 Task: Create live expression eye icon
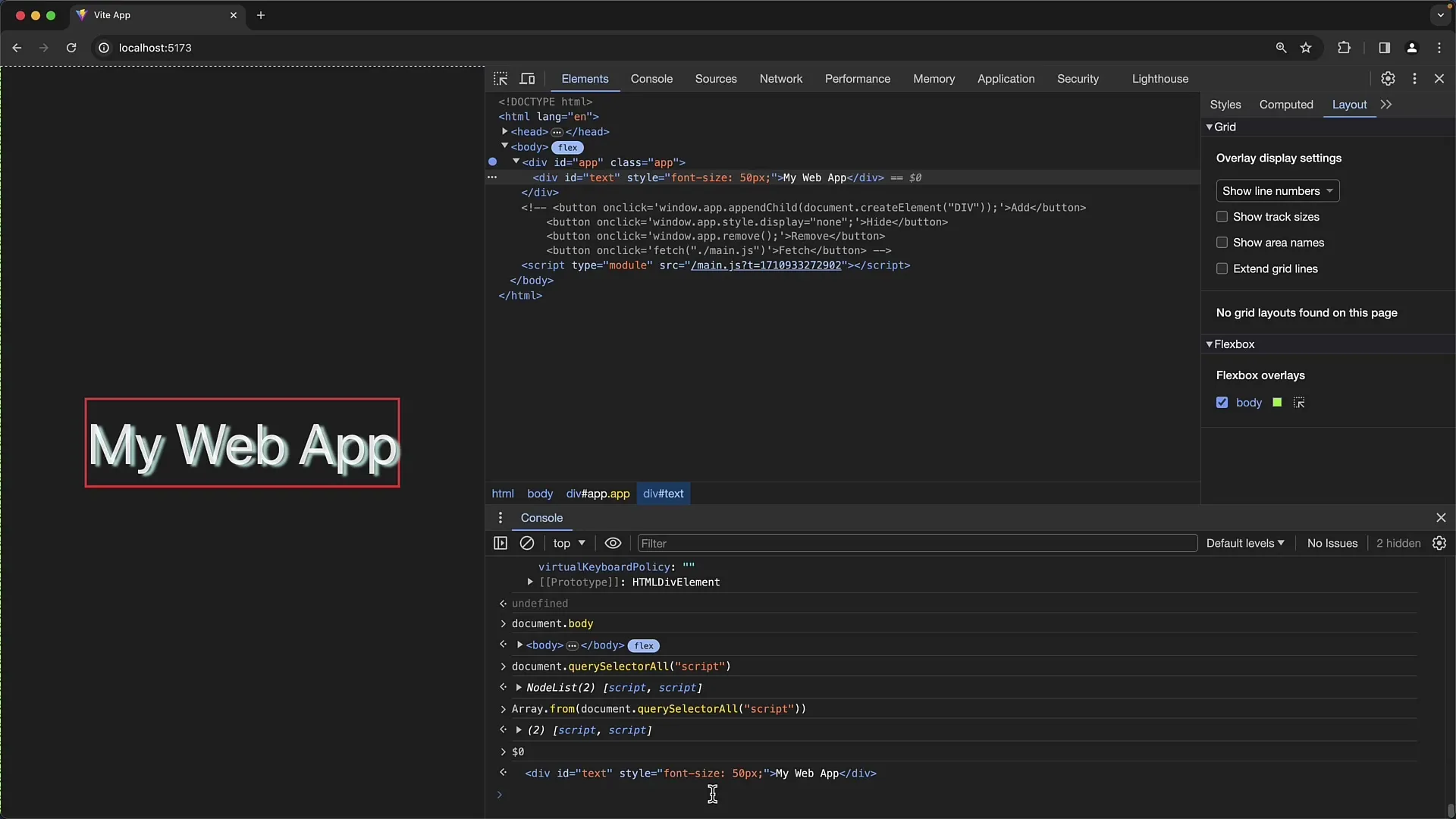(x=613, y=543)
